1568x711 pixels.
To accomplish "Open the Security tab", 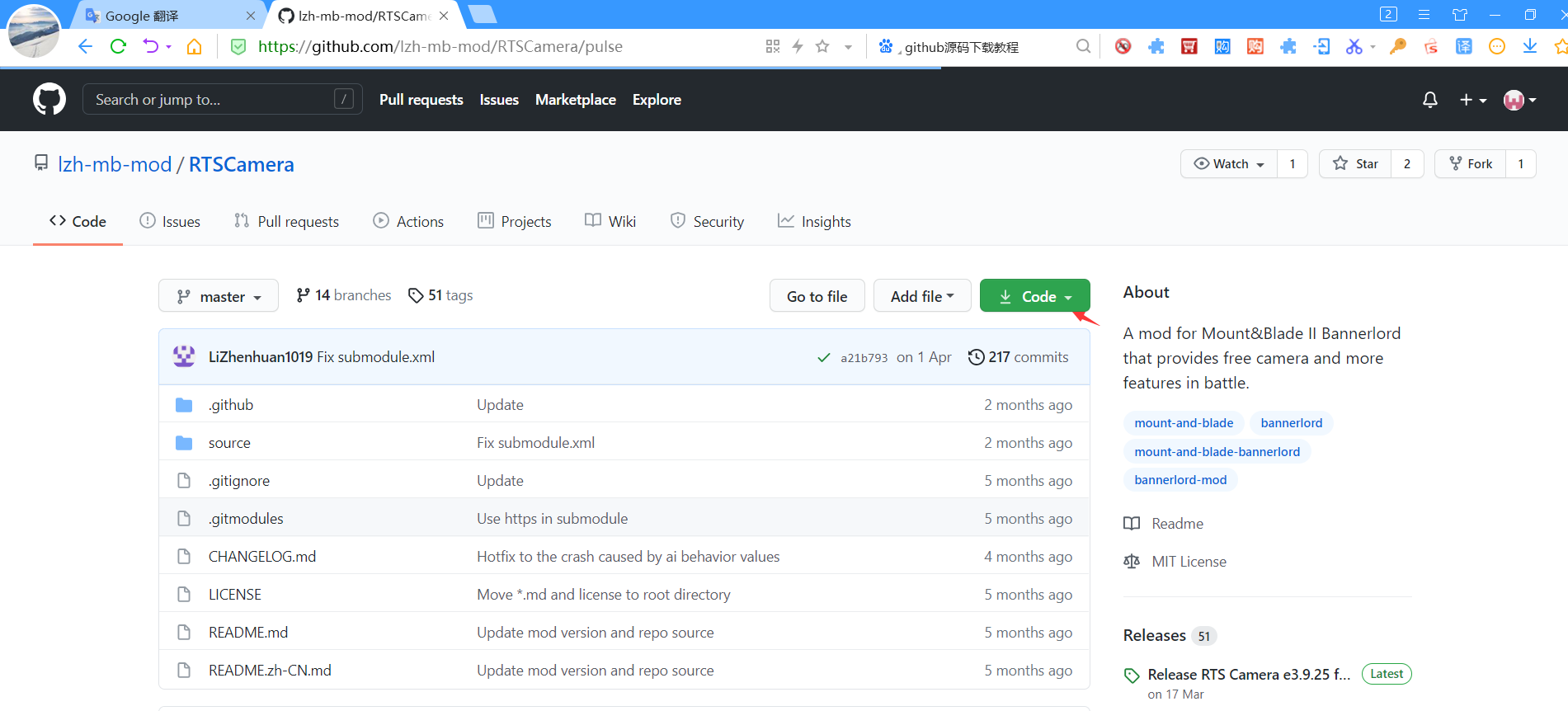I will (x=707, y=221).
